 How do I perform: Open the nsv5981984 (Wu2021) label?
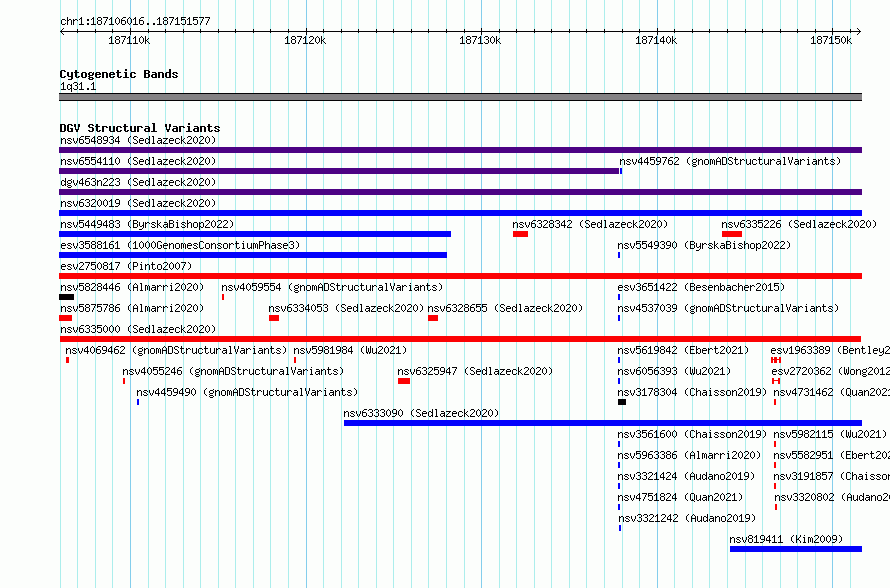pyautogui.click(x=350, y=350)
